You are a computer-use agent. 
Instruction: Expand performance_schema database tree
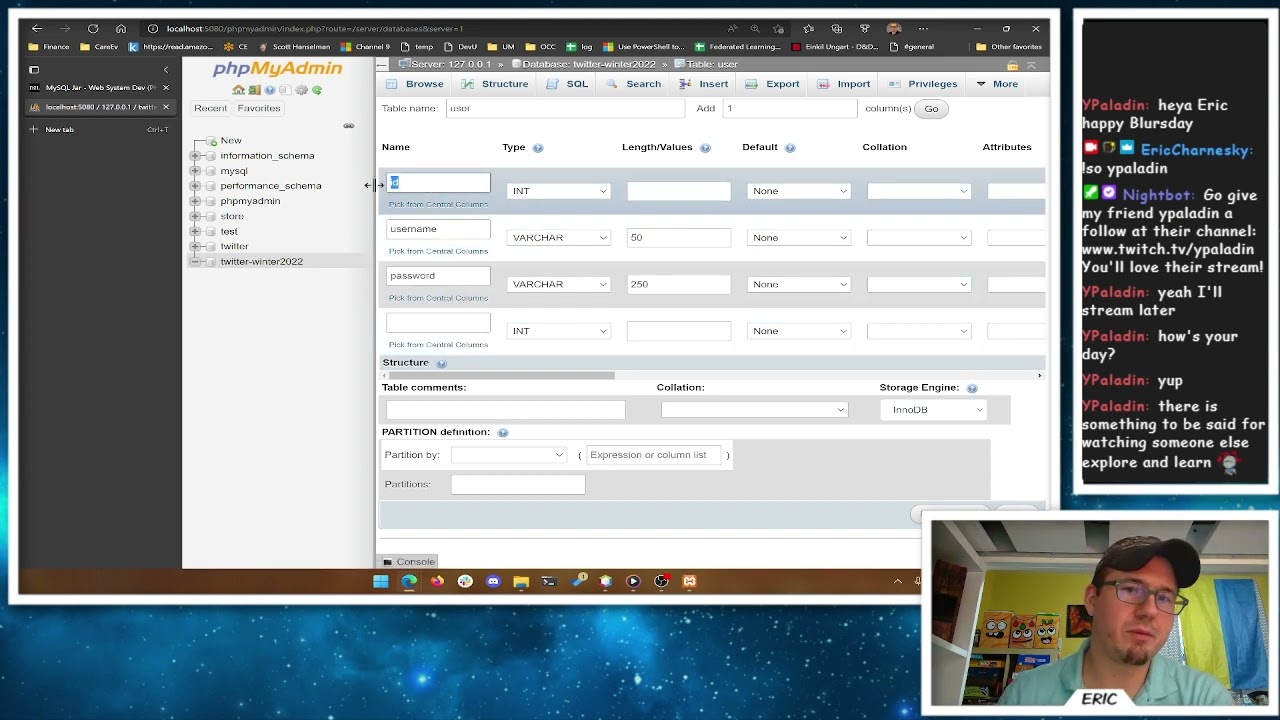(x=196, y=186)
